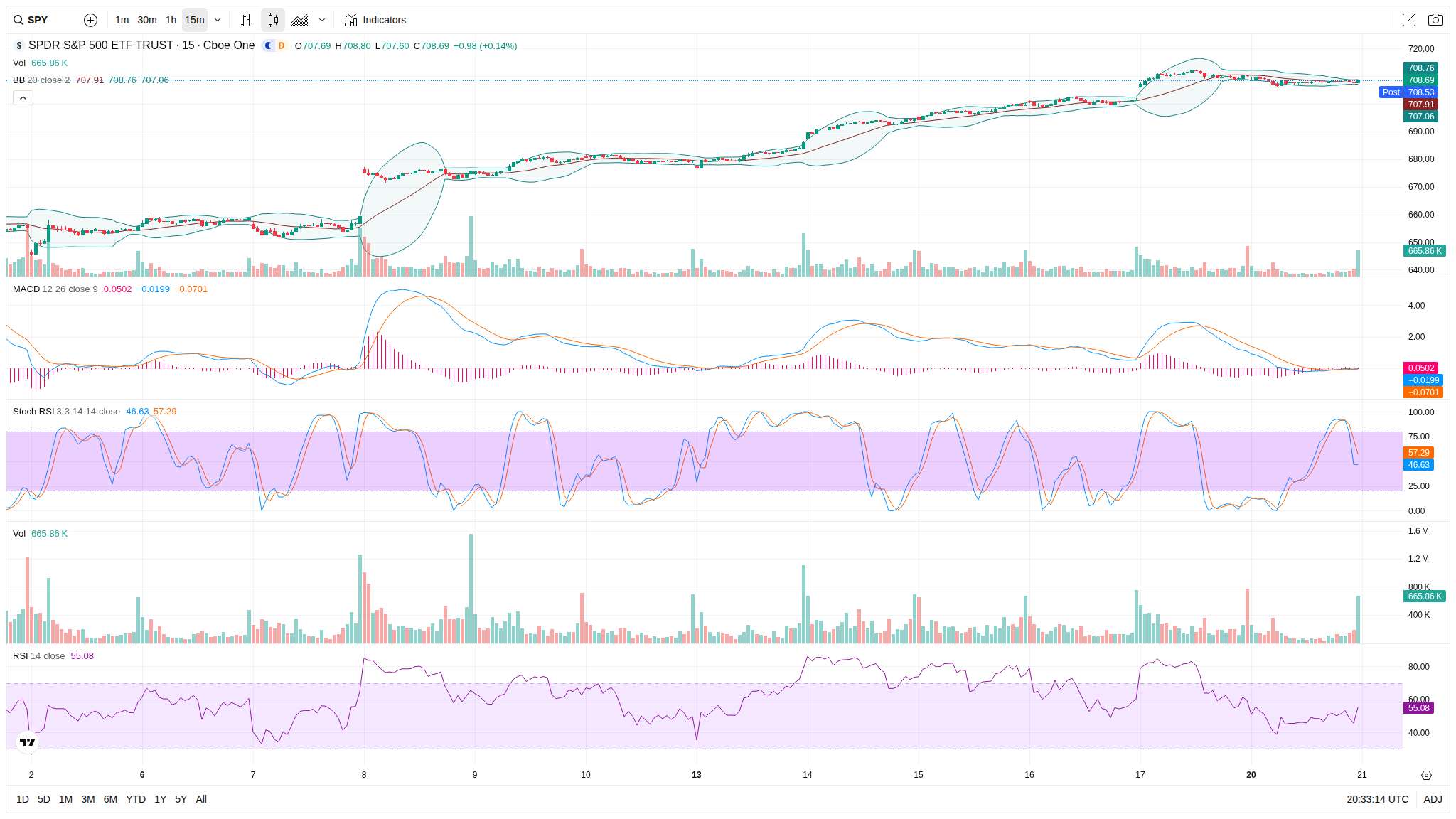
Task: Open chart time settings target icon
Action: tap(1426, 775)
